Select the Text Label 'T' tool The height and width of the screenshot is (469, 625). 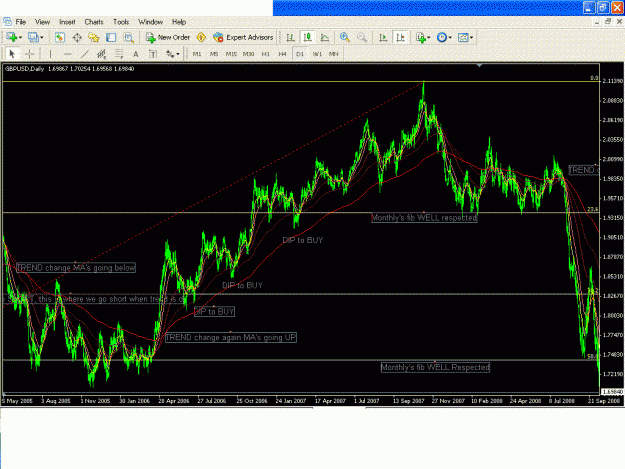pyautogui.click(x=153, y=54)
